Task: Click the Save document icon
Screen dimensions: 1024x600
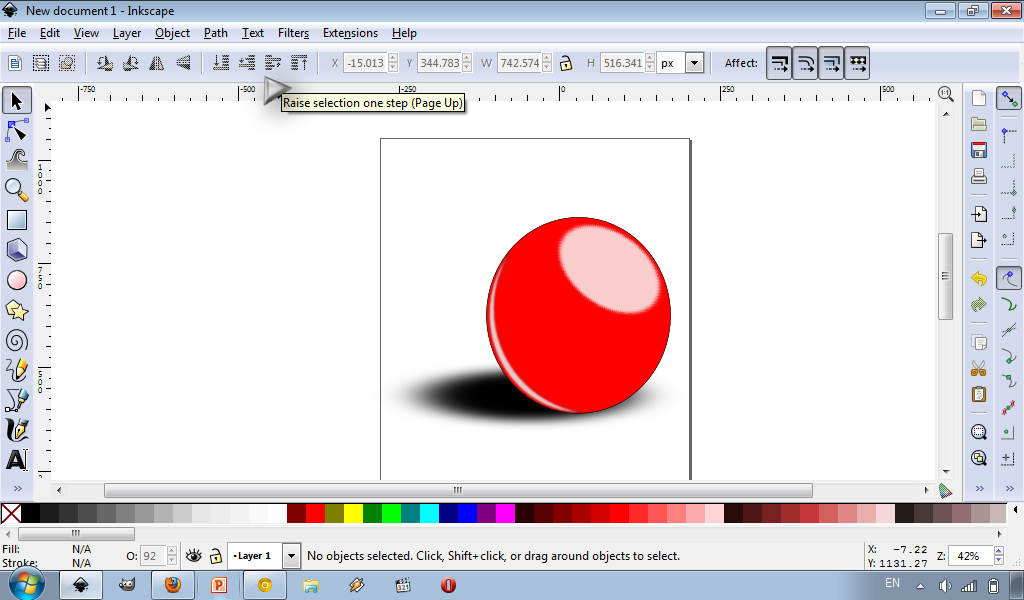Action: click(x=979, y=150)
